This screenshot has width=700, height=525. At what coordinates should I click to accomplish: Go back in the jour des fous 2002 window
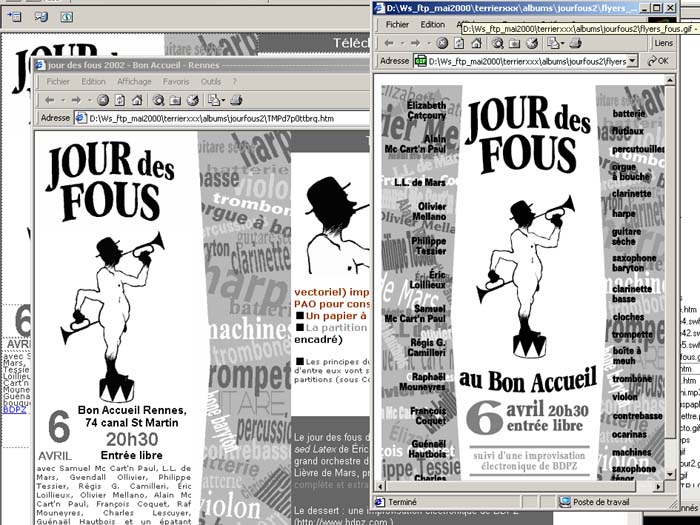click(x=50, y=100)
